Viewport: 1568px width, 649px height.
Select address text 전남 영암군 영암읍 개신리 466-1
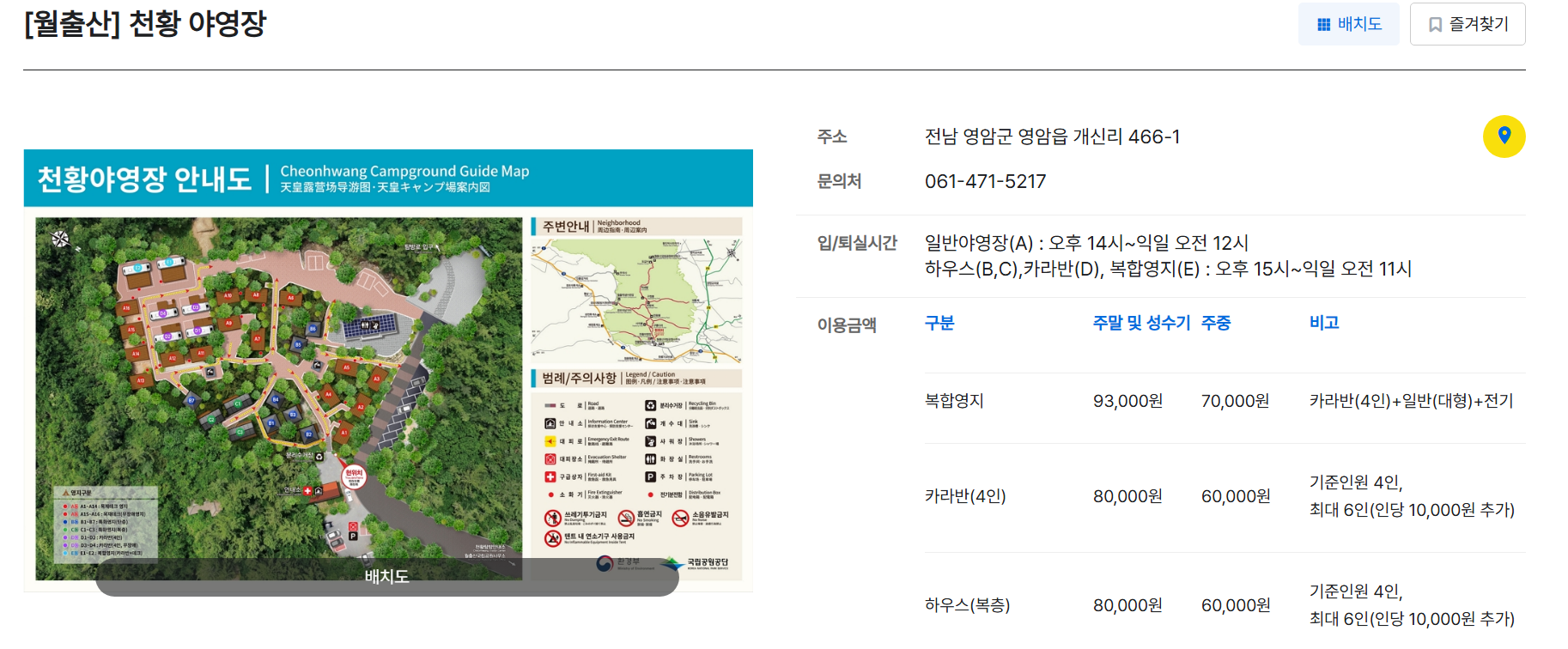click(1052, 136)
